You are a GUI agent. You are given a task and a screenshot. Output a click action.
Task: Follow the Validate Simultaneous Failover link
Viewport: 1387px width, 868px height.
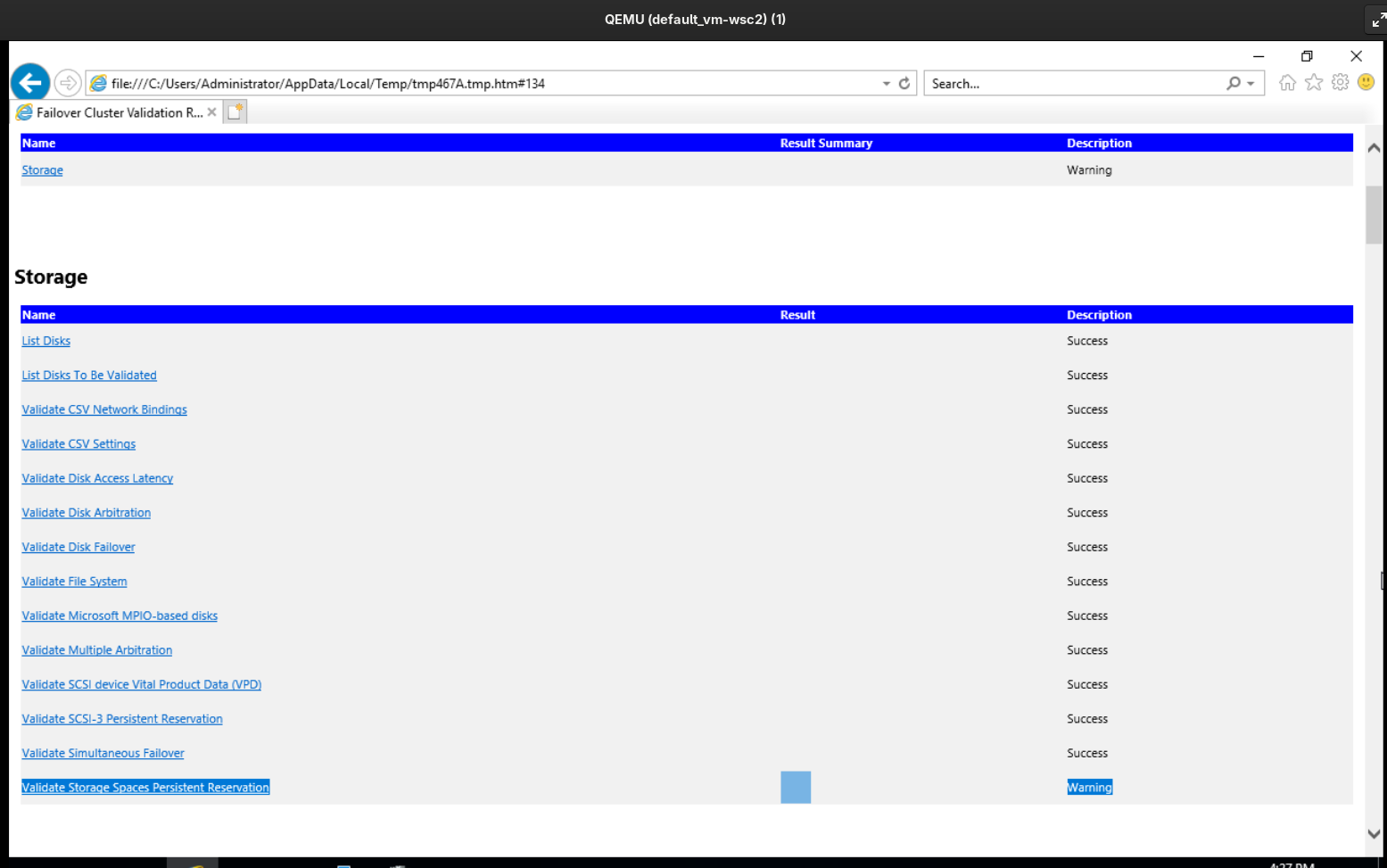point(103,753)
